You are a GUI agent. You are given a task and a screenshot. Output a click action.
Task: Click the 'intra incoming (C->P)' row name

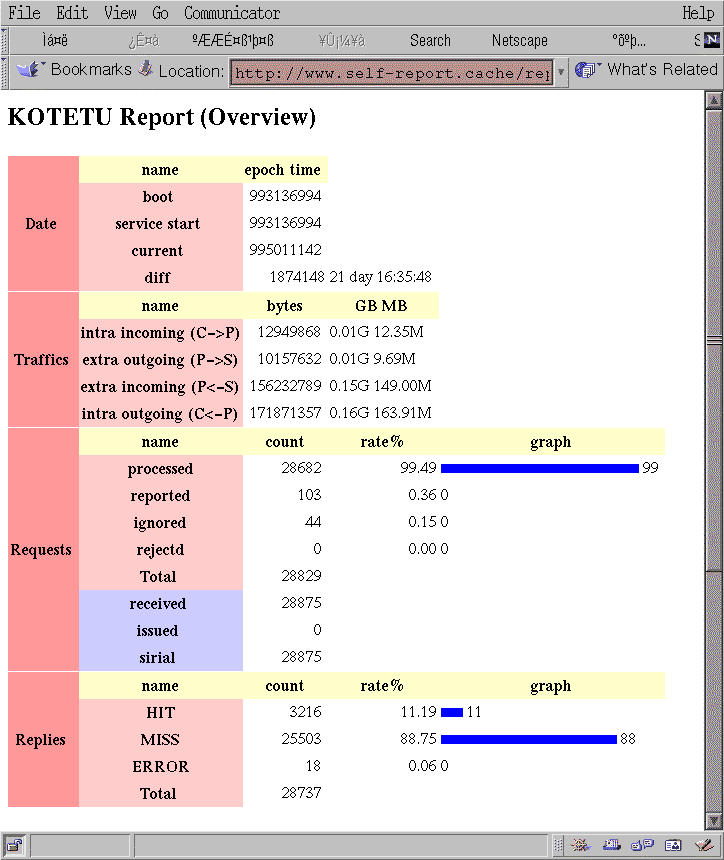coord(160,333)
